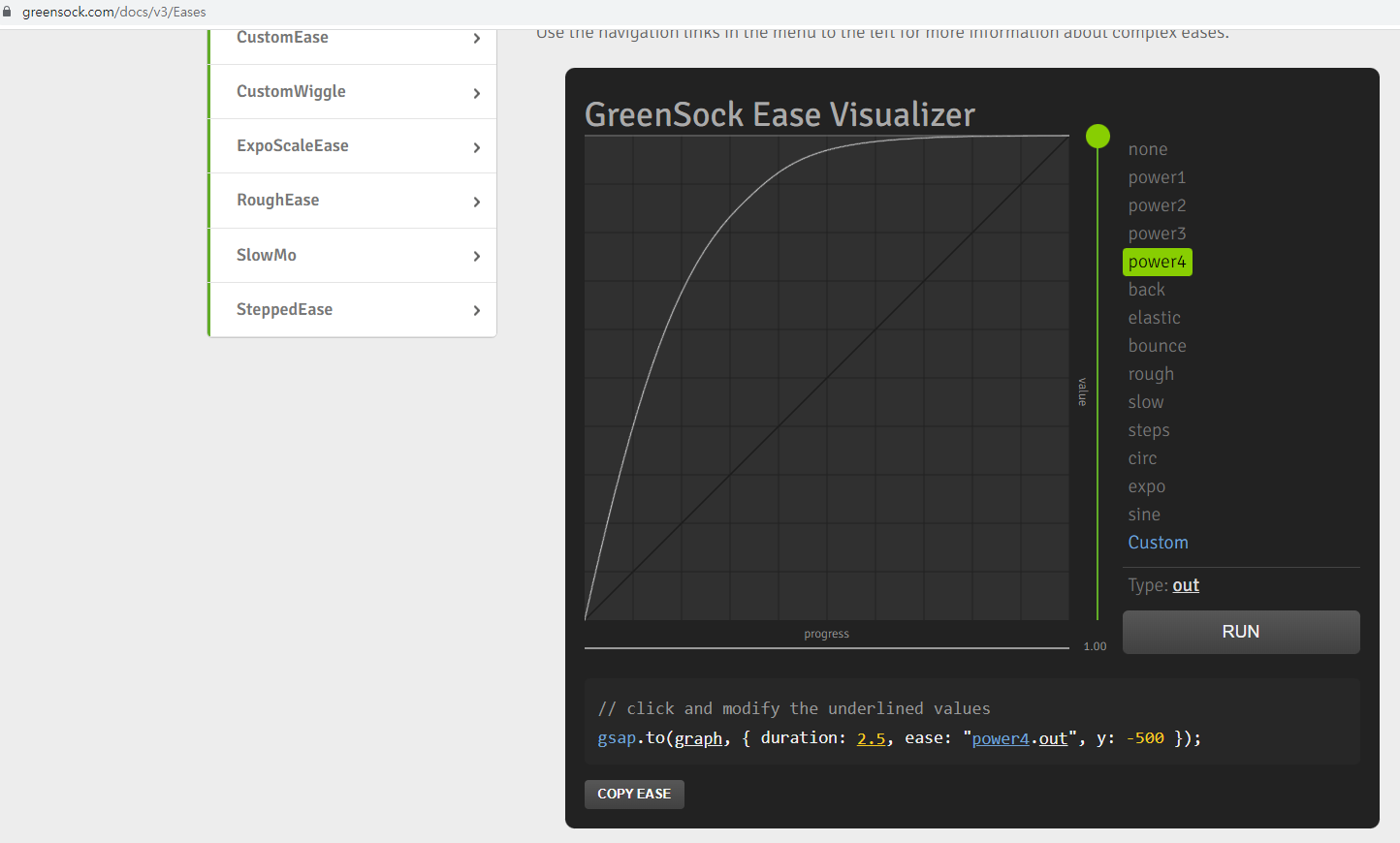Viewport: 1400px width, 843px height.
Task: Click the progress bar under the graph
Action: (827, 647)
